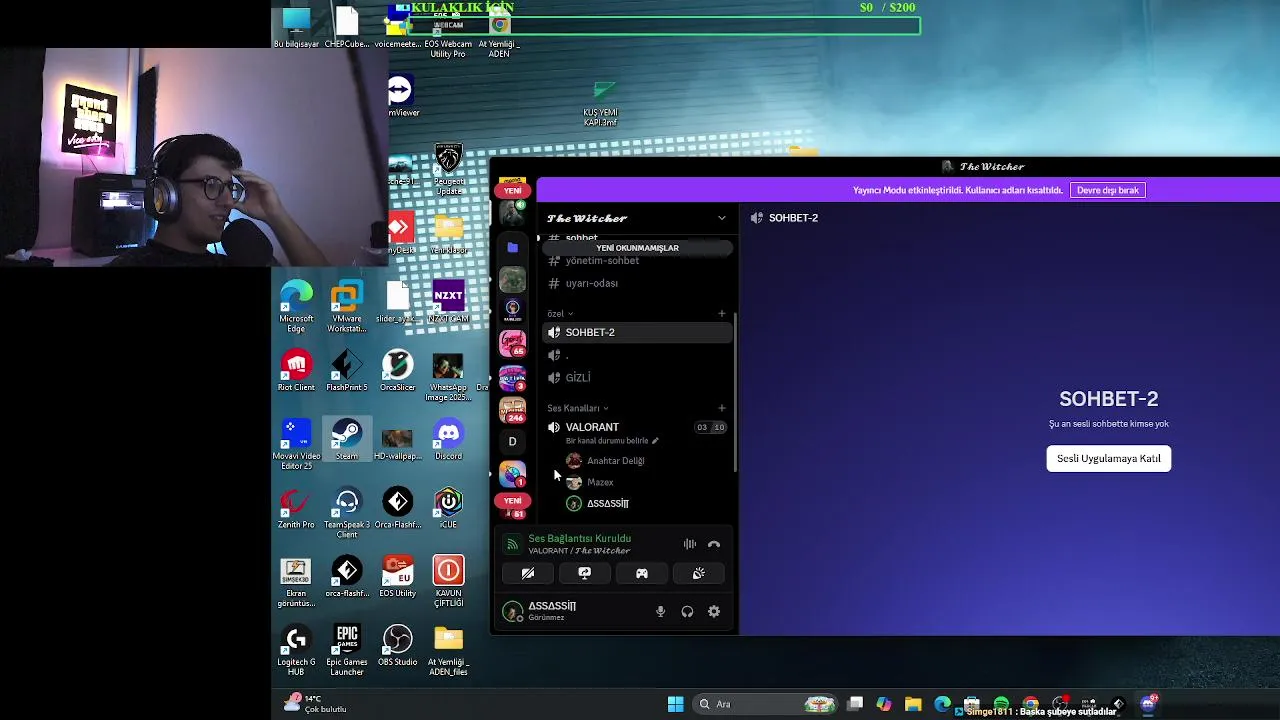Toggle headphone deafen in Discord
The image size is (1280, 720).
coord(687,611)
